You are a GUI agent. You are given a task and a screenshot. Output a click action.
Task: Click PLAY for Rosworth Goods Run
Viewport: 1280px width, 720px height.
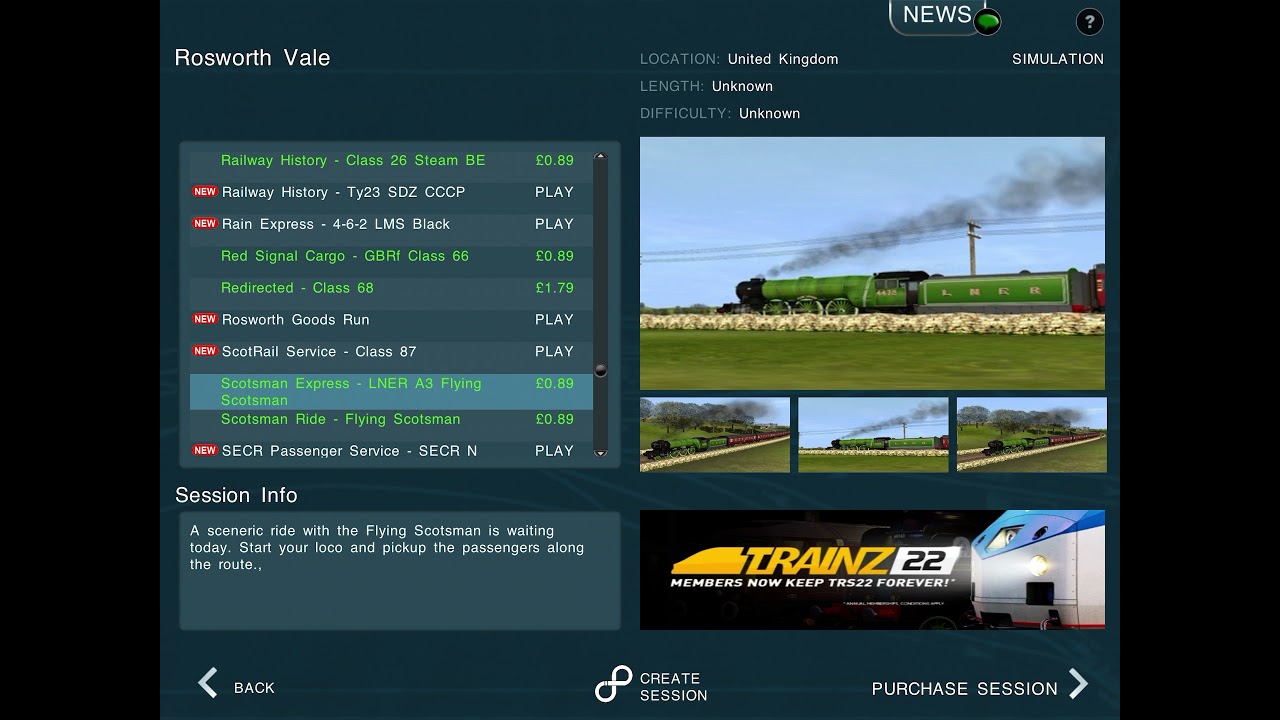[554, 320]
